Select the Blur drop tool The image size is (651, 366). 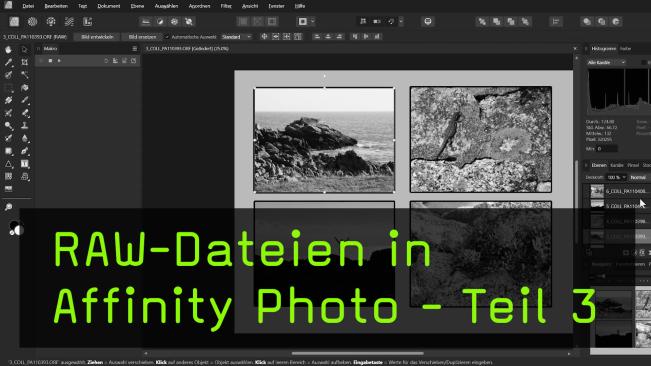pyautogui.click(x=24, y=138)
